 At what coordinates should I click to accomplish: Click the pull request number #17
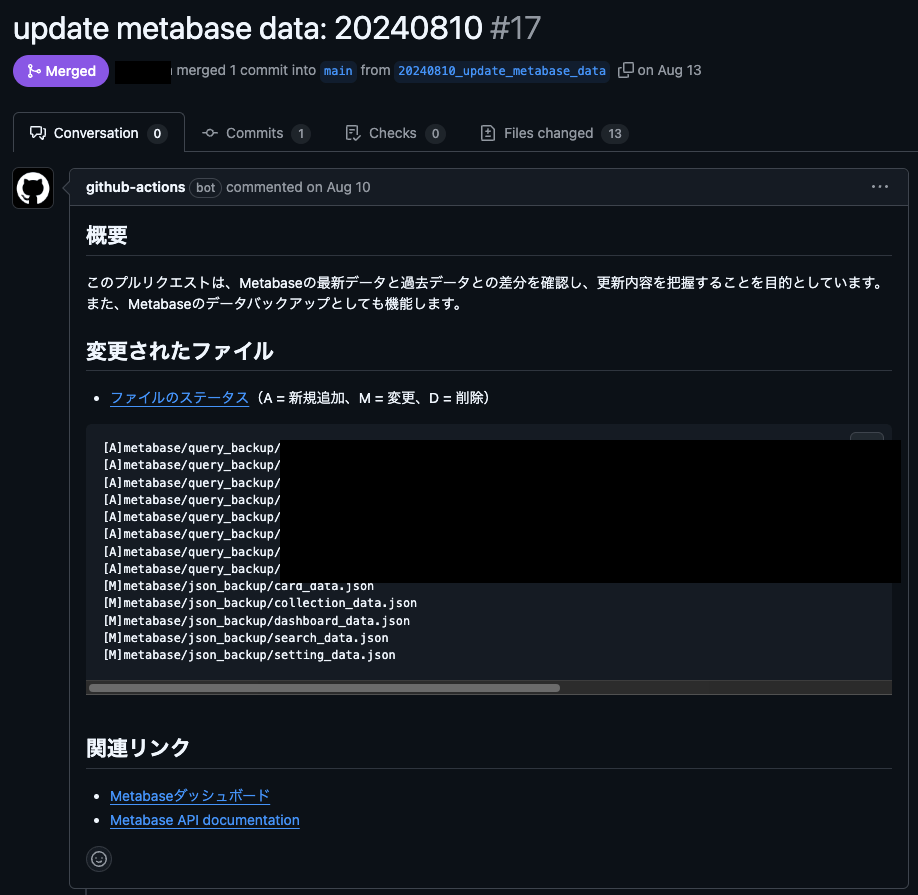[x=516, y=28]
